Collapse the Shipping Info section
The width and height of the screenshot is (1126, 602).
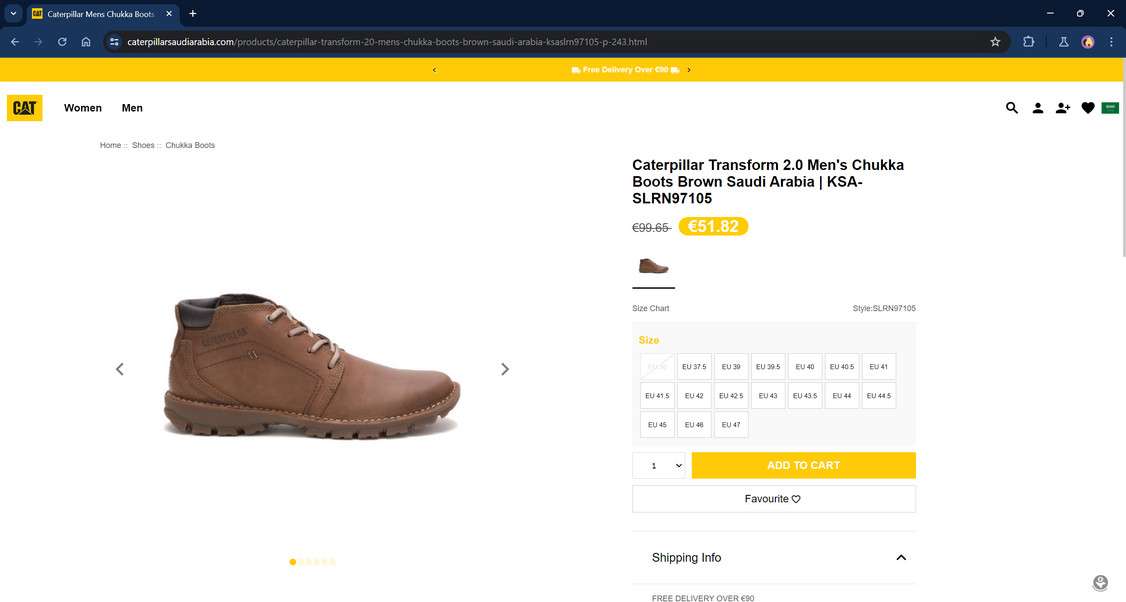[x=901, y=557]
